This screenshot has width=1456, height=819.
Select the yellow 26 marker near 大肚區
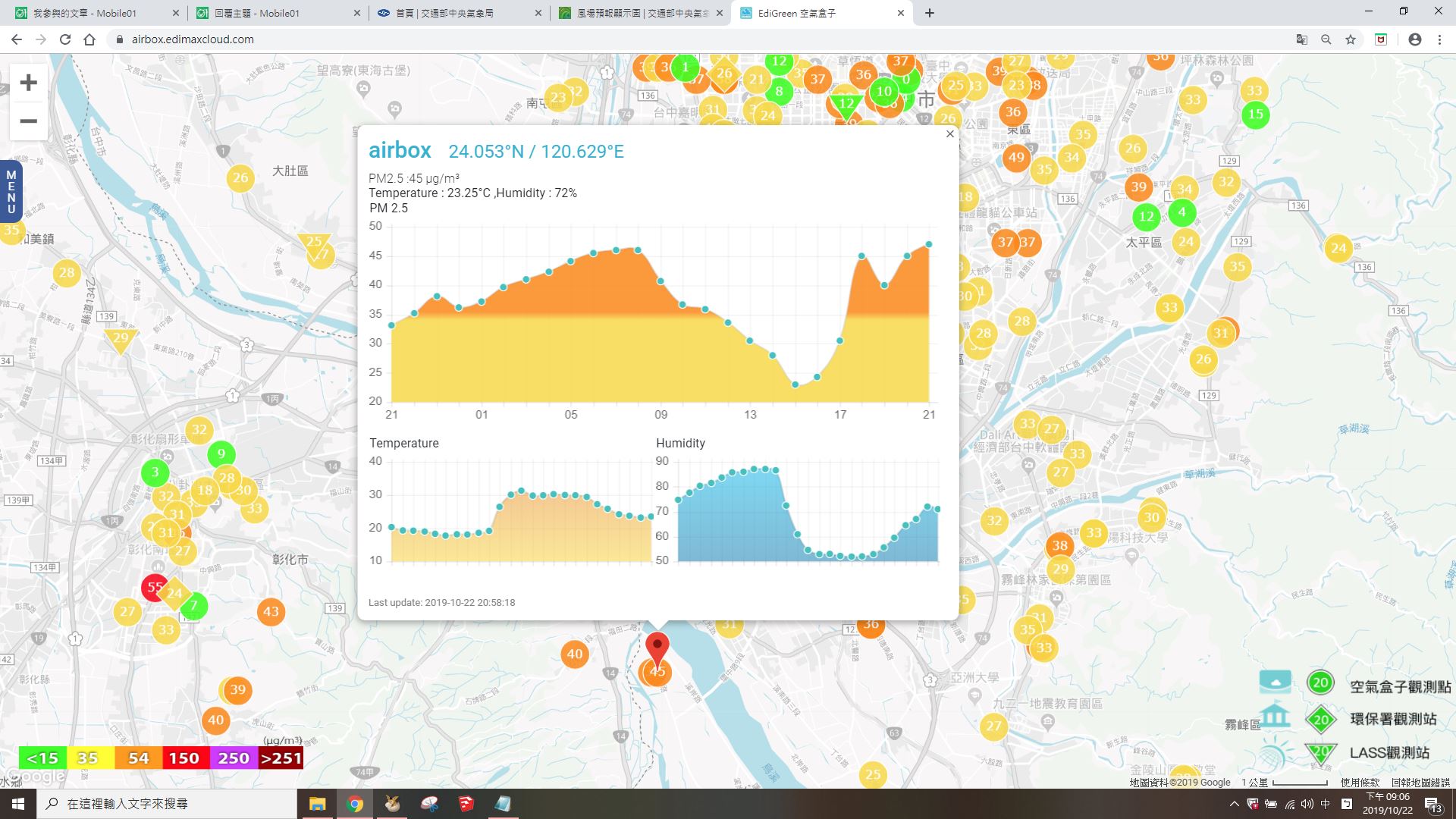[x=240, y=178]
